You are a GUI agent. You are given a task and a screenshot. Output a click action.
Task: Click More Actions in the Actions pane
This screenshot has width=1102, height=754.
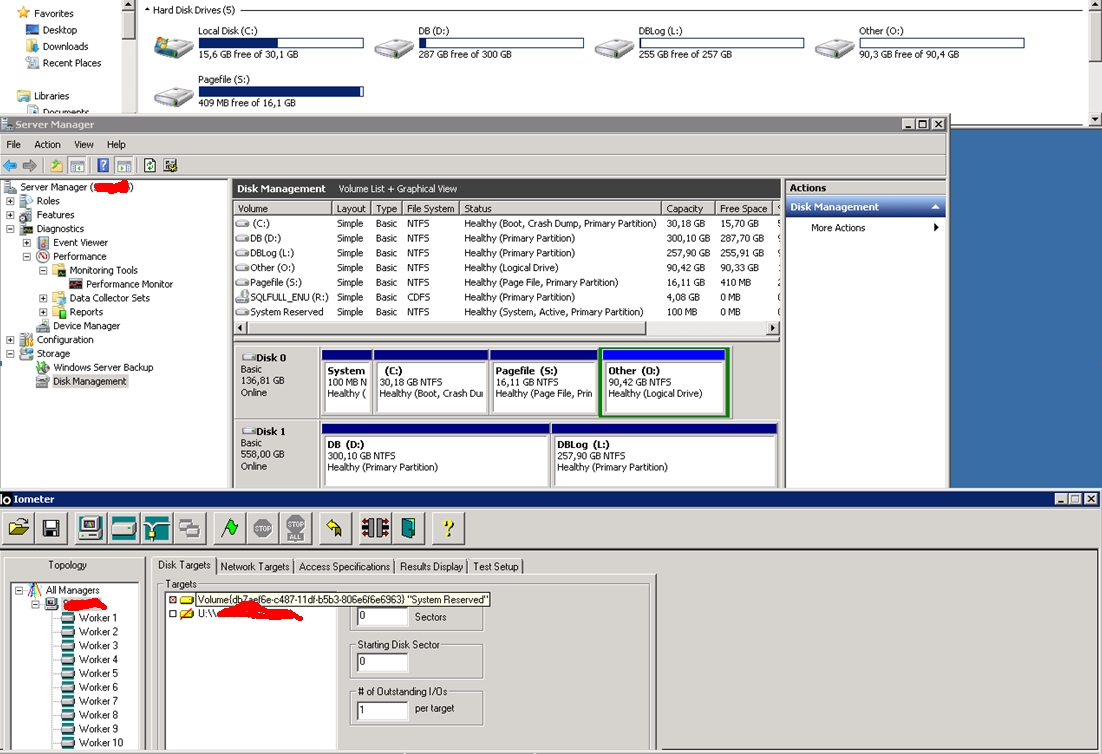point(838,228)
